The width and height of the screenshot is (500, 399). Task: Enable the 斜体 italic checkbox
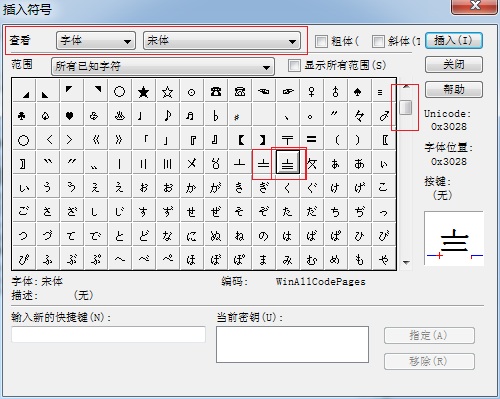coord(378,41)
